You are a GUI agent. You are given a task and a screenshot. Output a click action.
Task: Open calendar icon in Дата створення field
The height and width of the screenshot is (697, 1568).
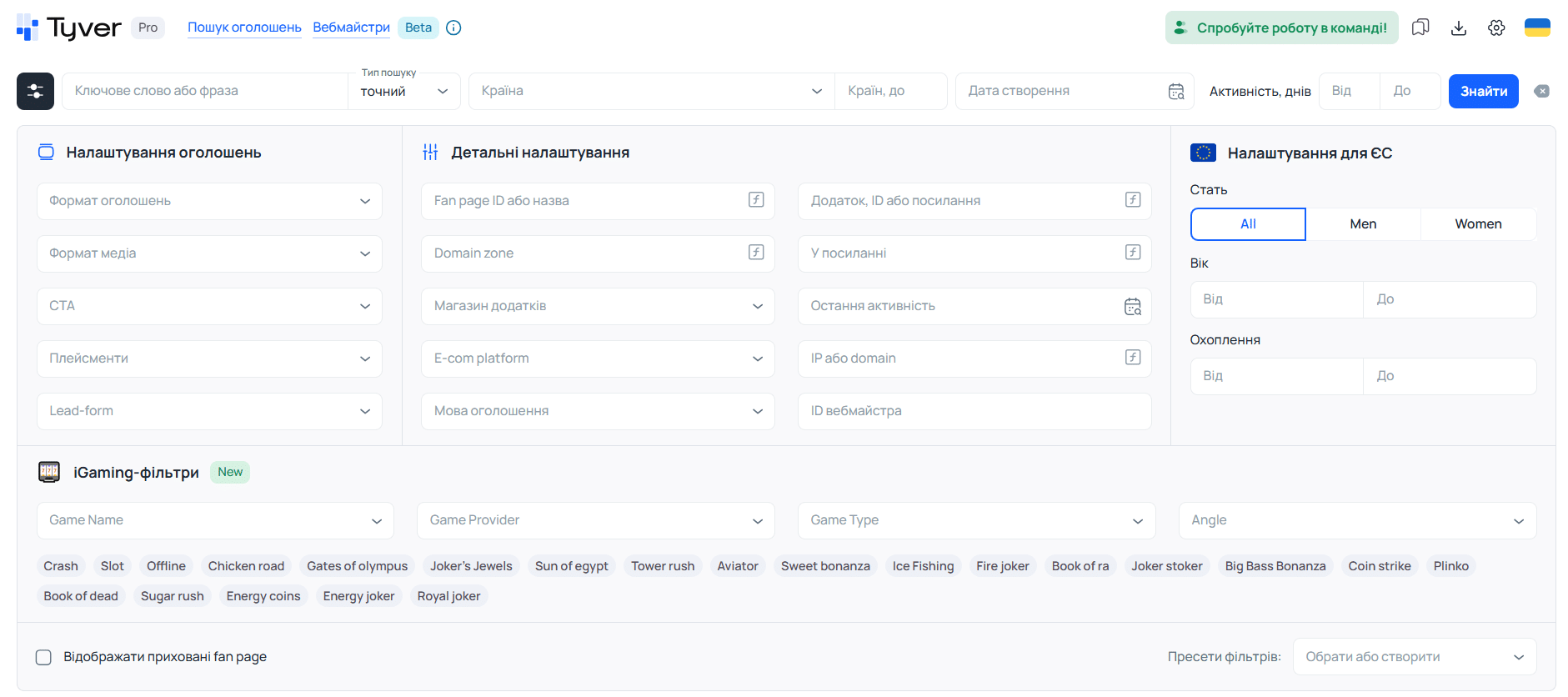1176,91
